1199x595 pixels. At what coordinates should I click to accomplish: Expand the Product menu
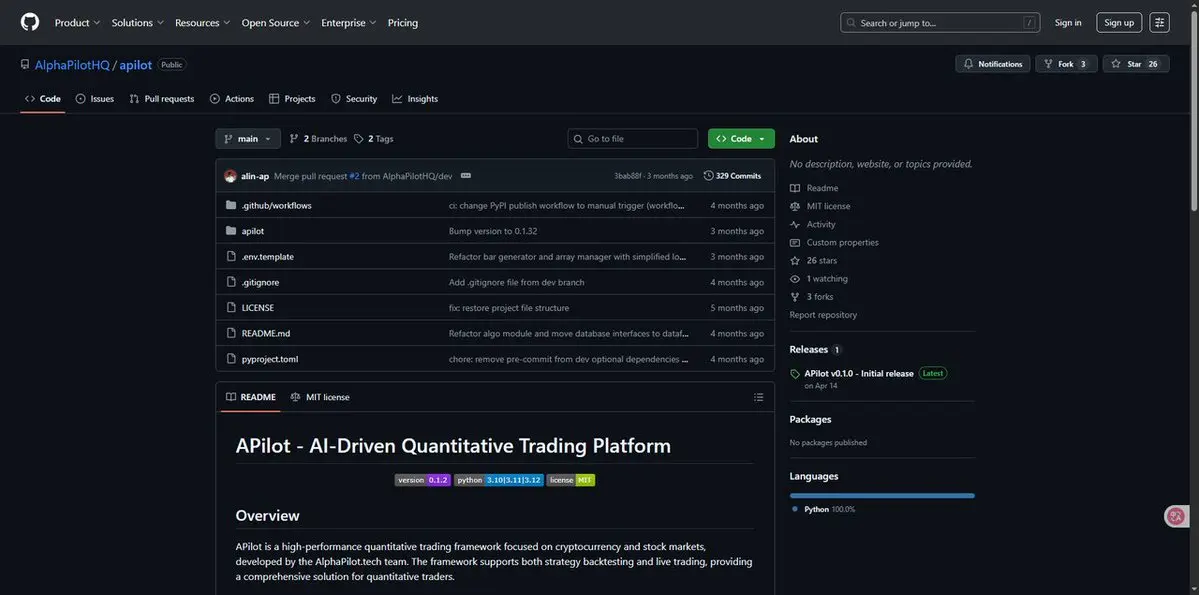coord(77,22)
